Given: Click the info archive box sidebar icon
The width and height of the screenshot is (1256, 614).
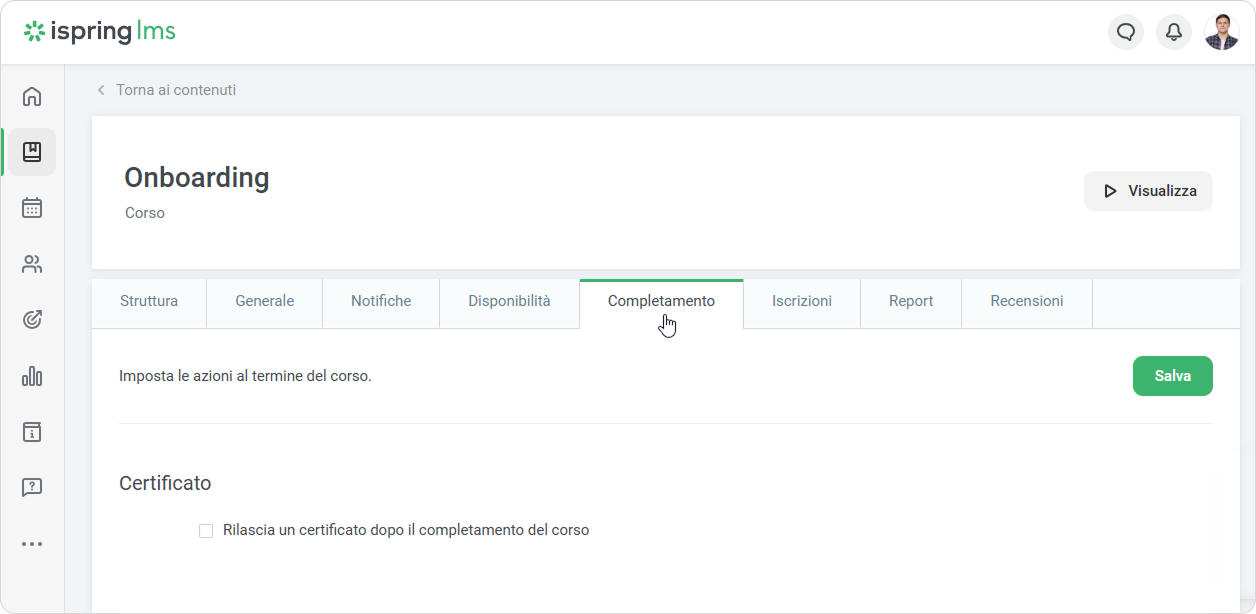Looking at the screenshot, I should (32, 432).
